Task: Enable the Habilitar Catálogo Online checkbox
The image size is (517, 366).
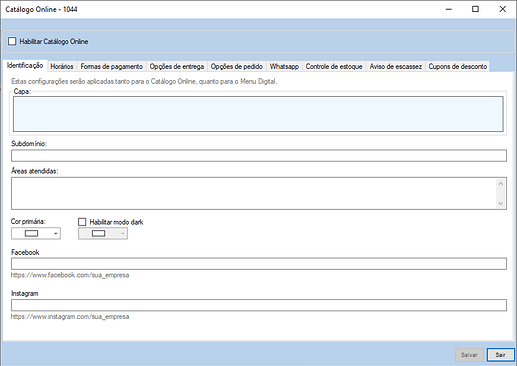Action: 12,41
